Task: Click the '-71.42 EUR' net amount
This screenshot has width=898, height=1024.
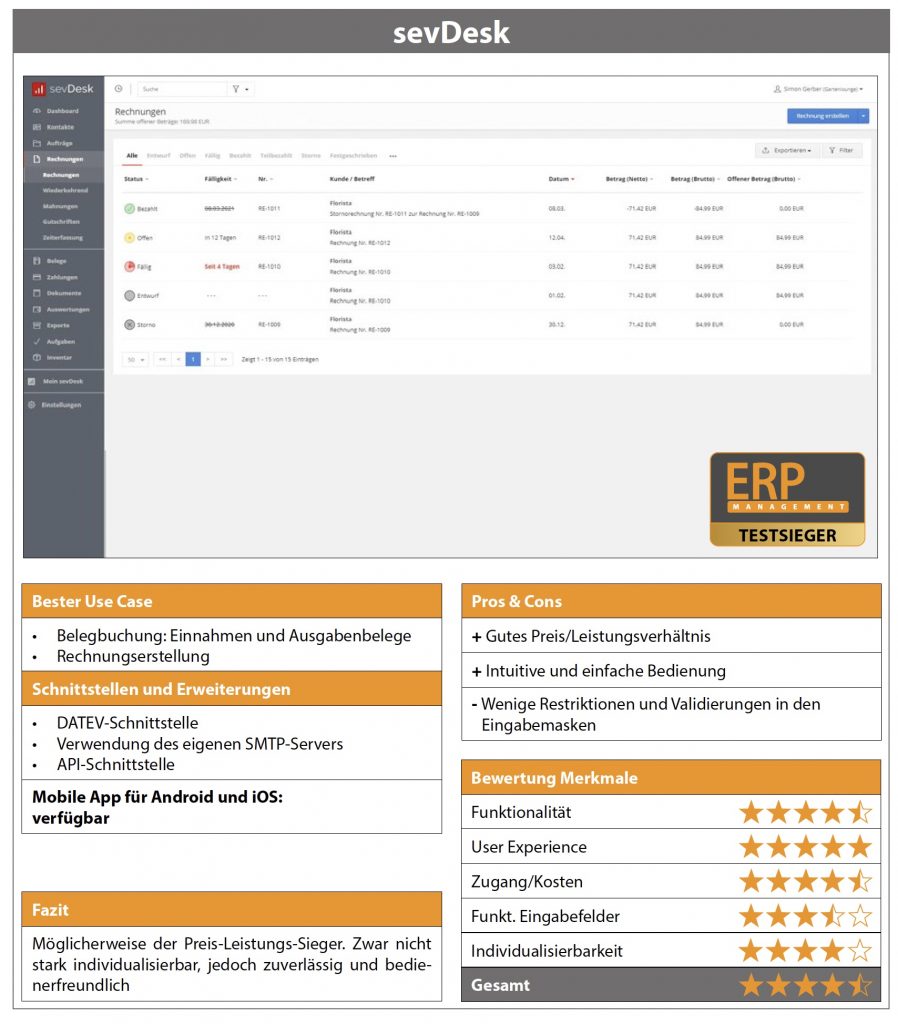Action: tap(641, 209)
